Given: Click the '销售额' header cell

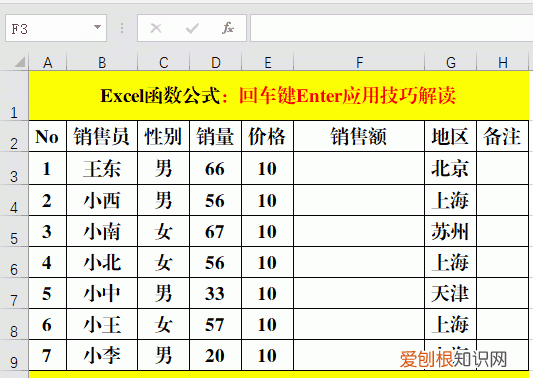Looking at the screenshot, I should [359, 136].
